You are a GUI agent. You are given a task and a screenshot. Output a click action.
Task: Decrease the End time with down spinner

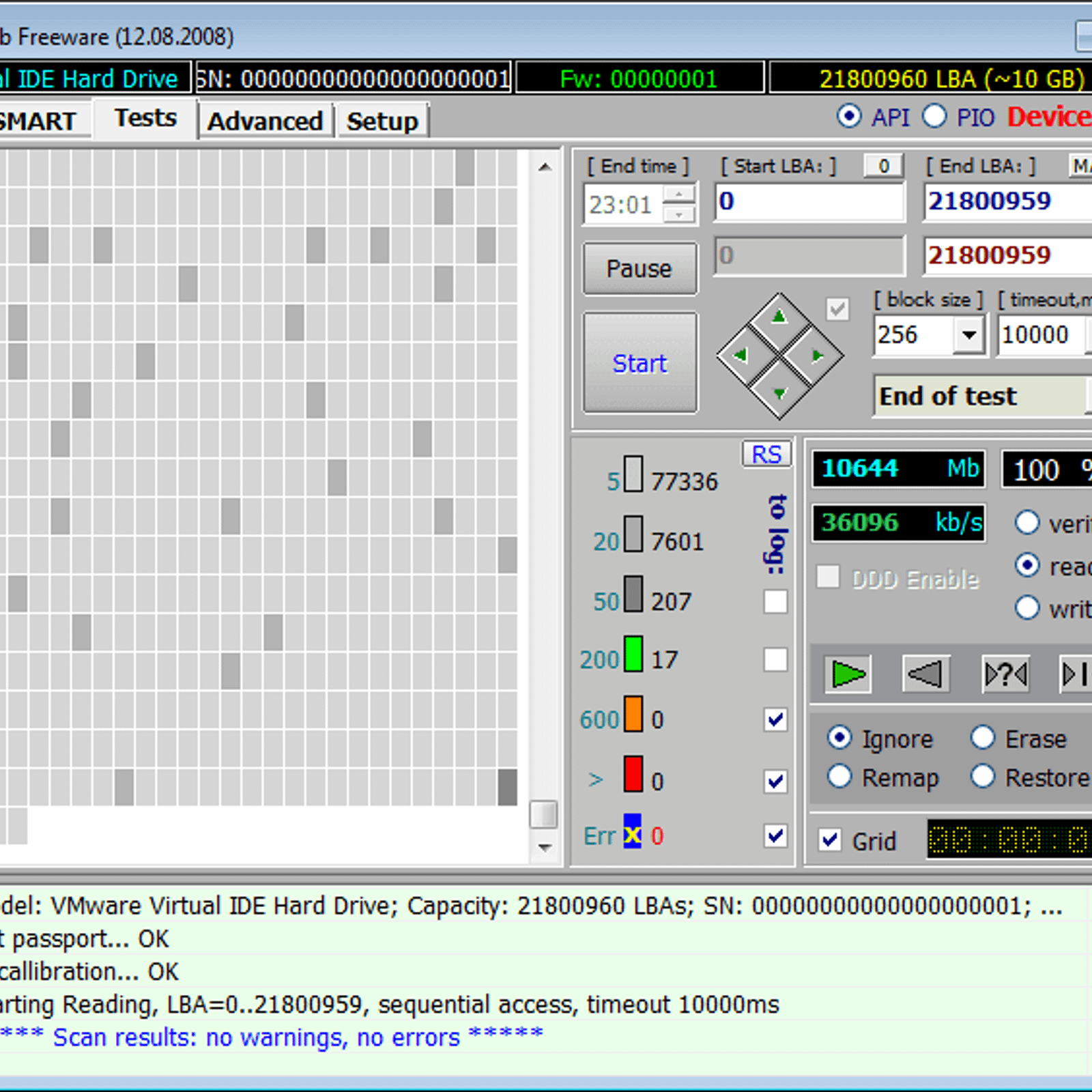[x=678, y=214]
